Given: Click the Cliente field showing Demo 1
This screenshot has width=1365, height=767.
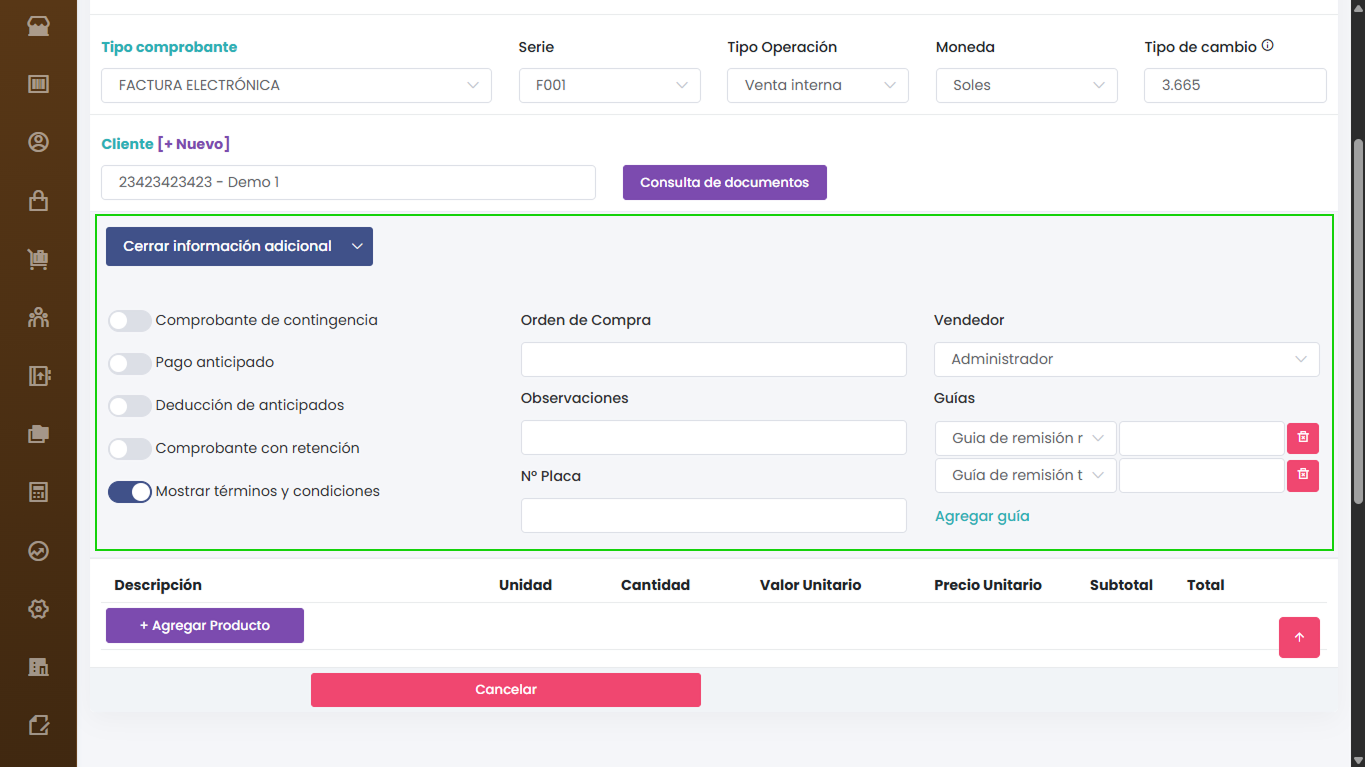Looking at the screenshot, I should click(x=348, y=182).
